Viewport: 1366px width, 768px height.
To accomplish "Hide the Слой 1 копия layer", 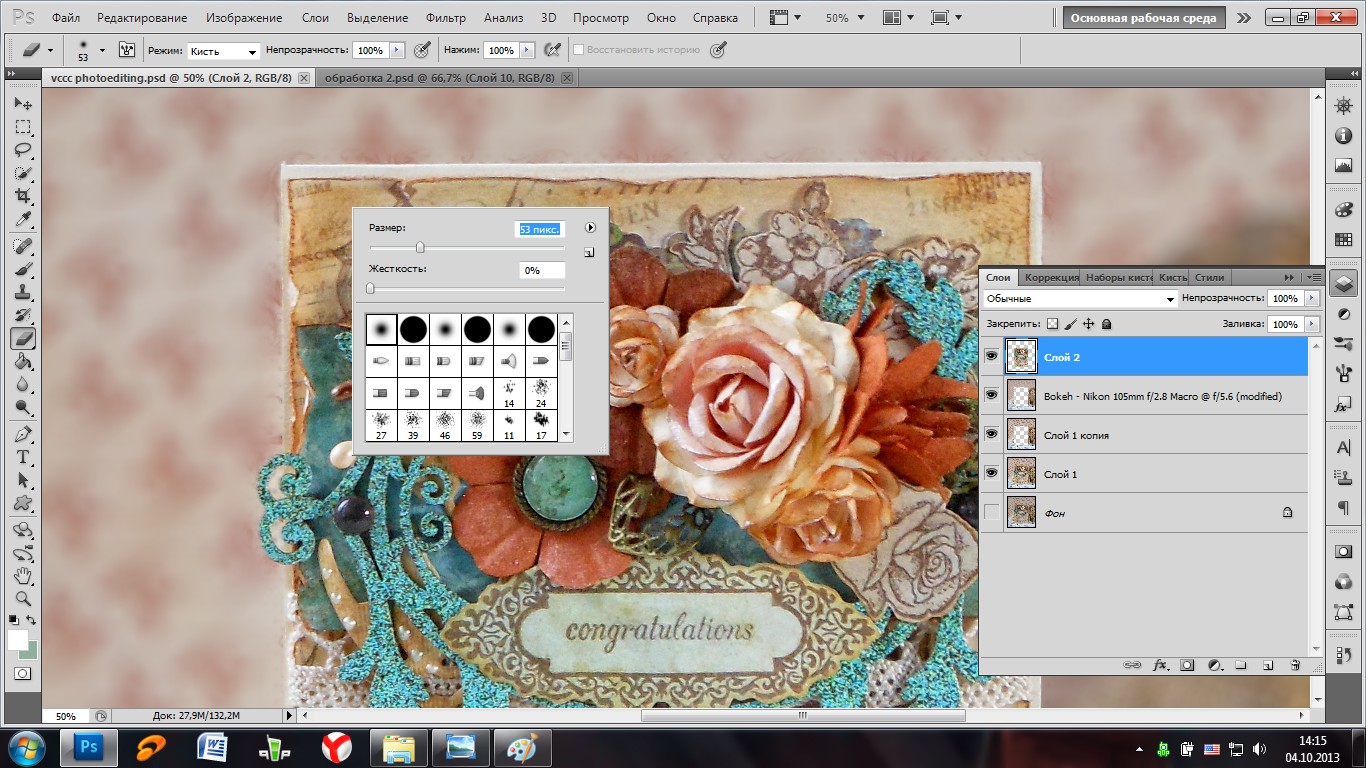I will 991,434.
